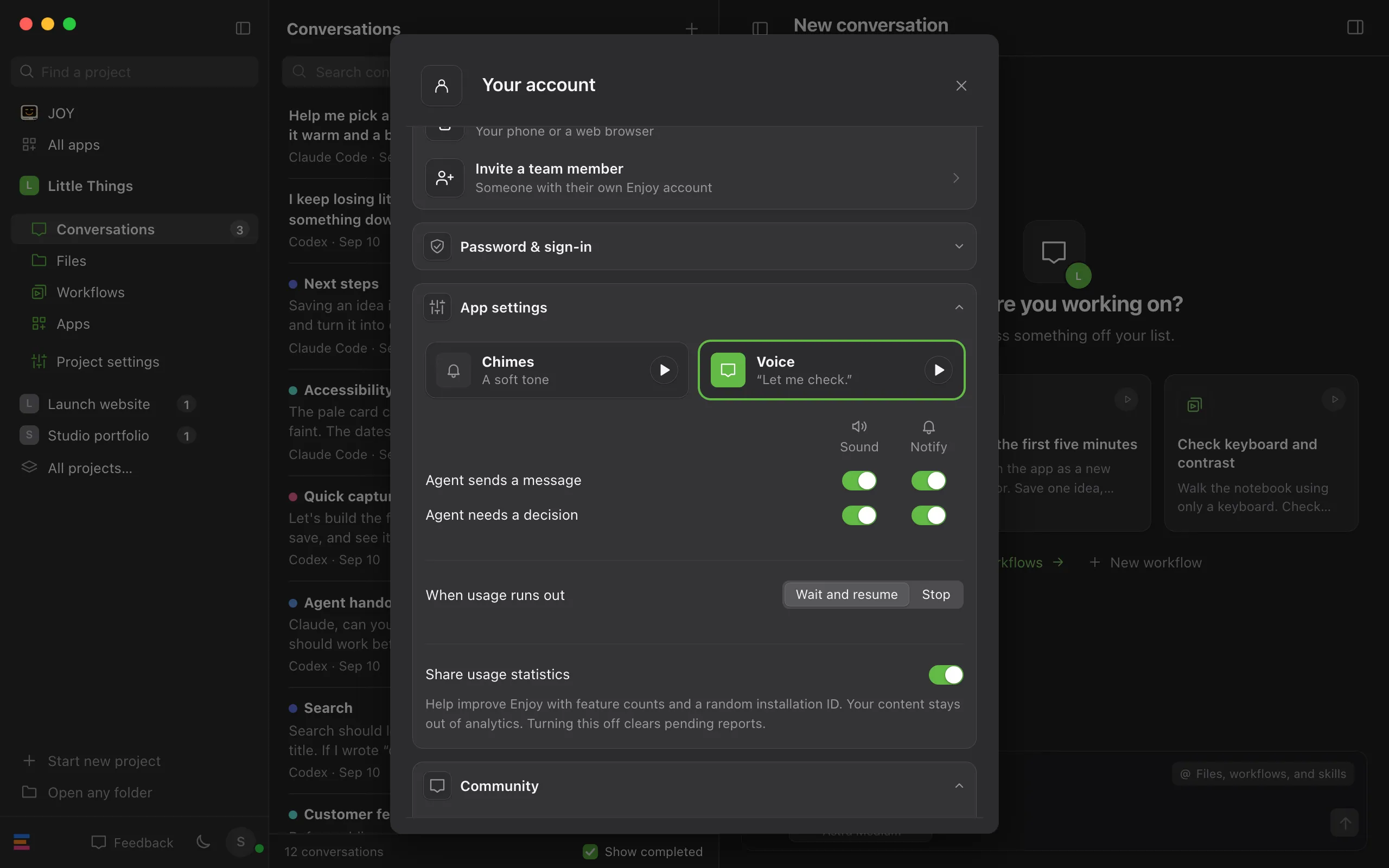
Task: Choose Stop when usage runs out
Action: tap(935, 594)
